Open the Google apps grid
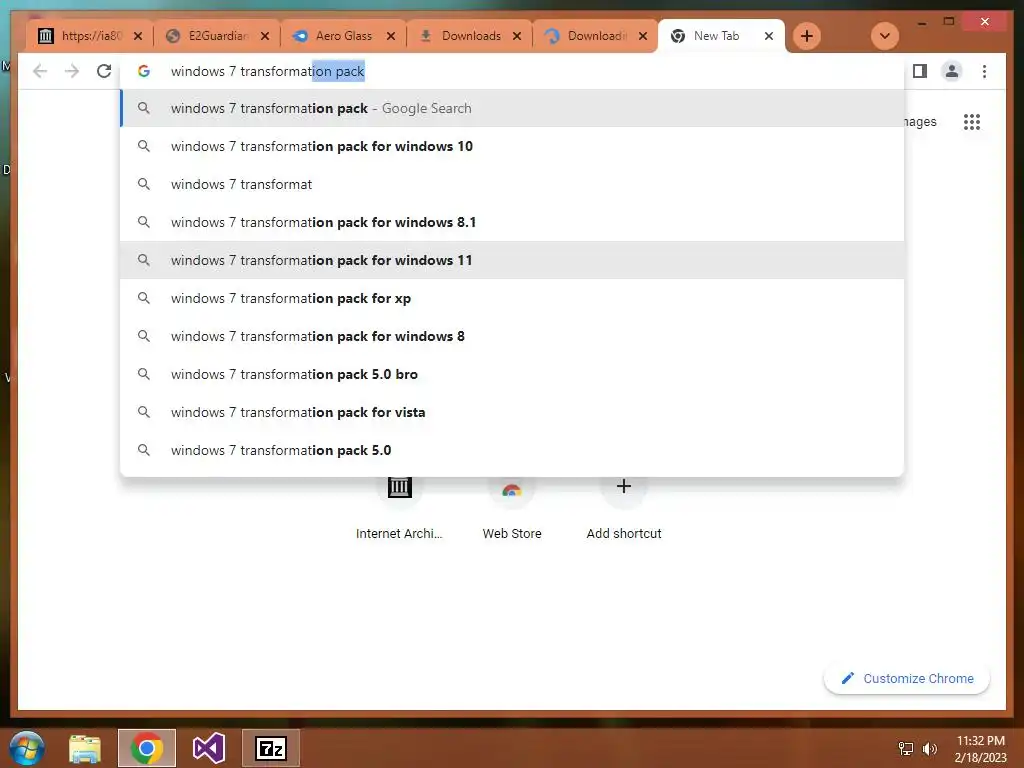Screen dimensions: 1024x768 coord(972,122)
